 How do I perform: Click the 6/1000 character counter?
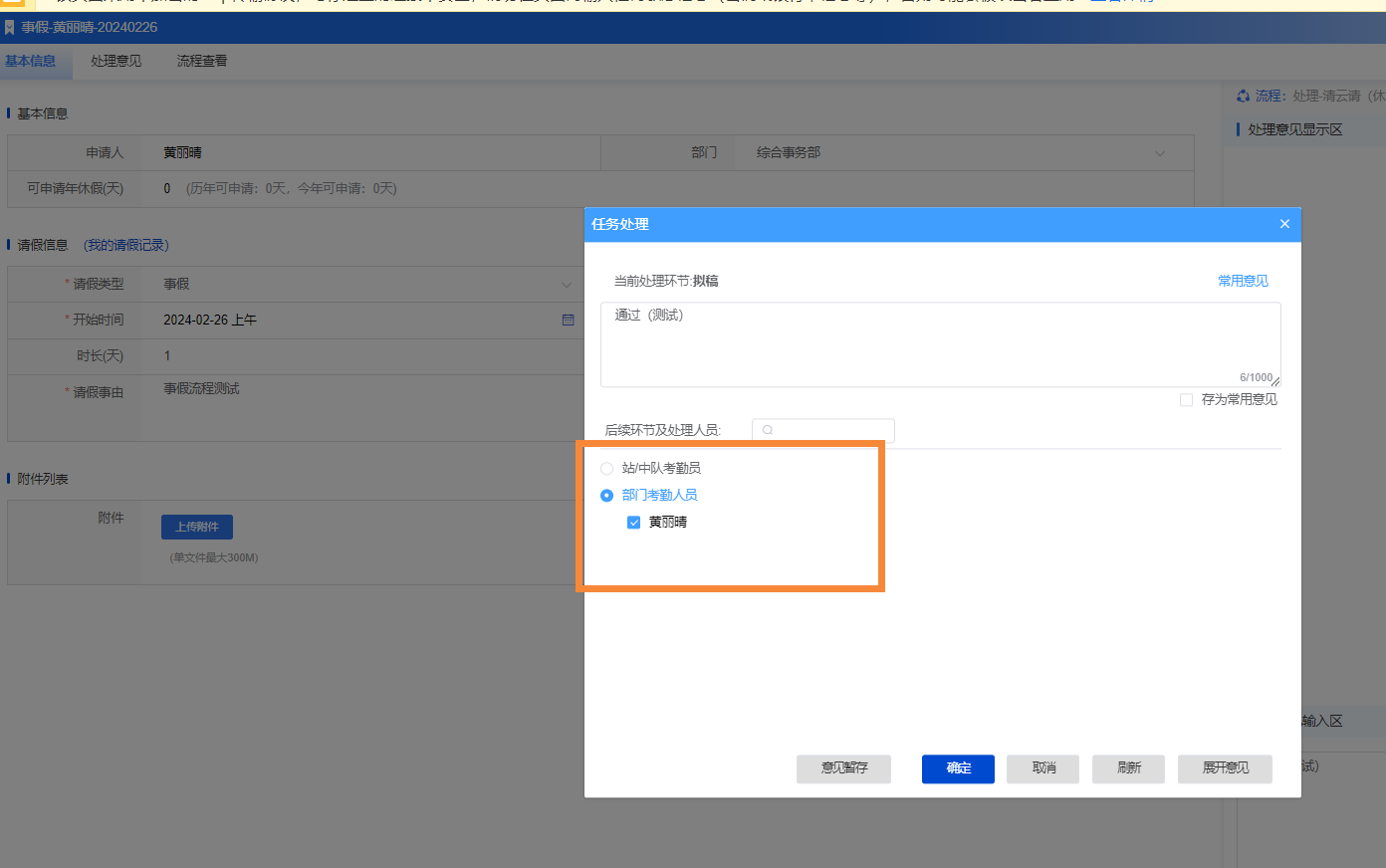coord(1256,377)
